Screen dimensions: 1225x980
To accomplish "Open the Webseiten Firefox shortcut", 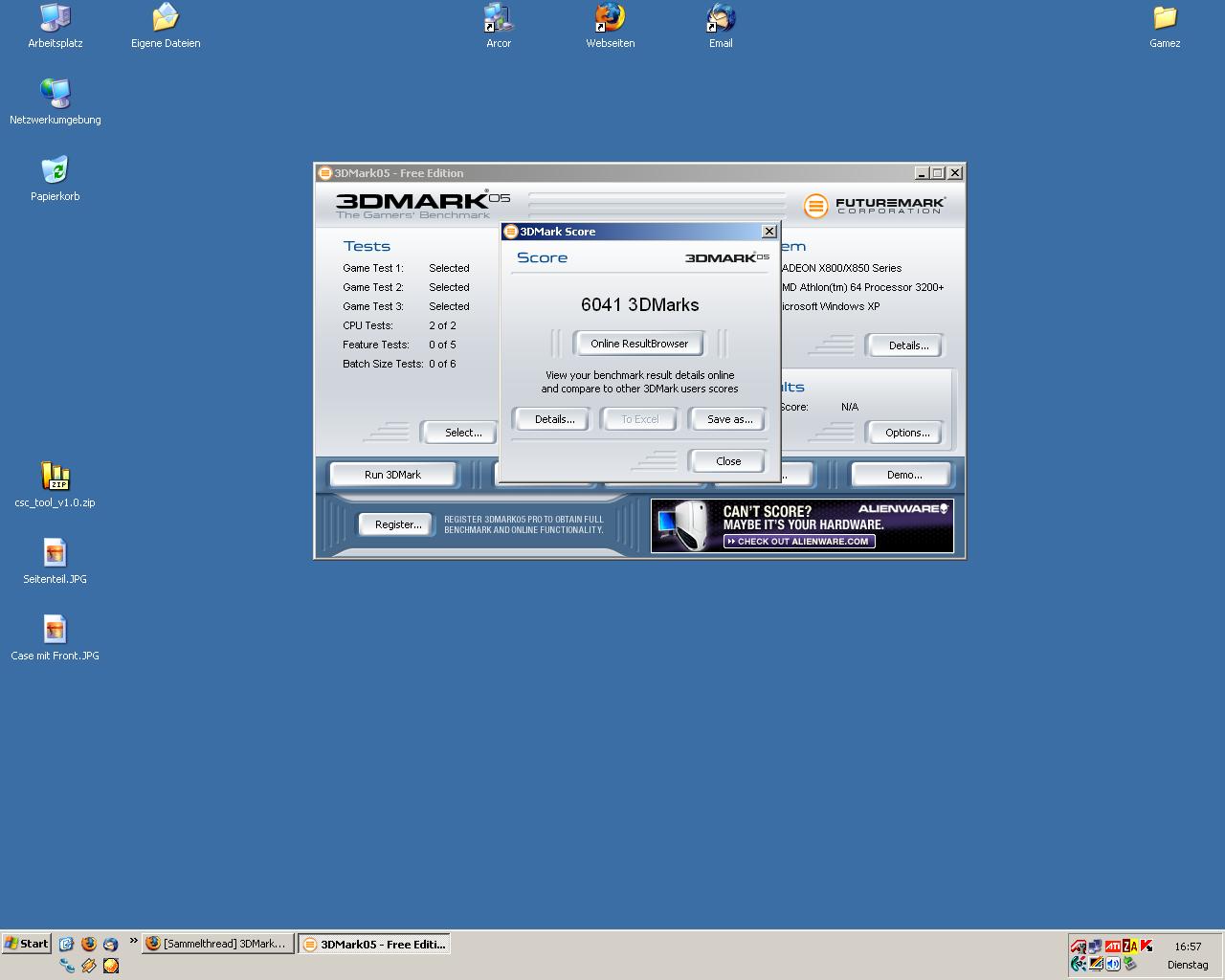I will (610, 26).
